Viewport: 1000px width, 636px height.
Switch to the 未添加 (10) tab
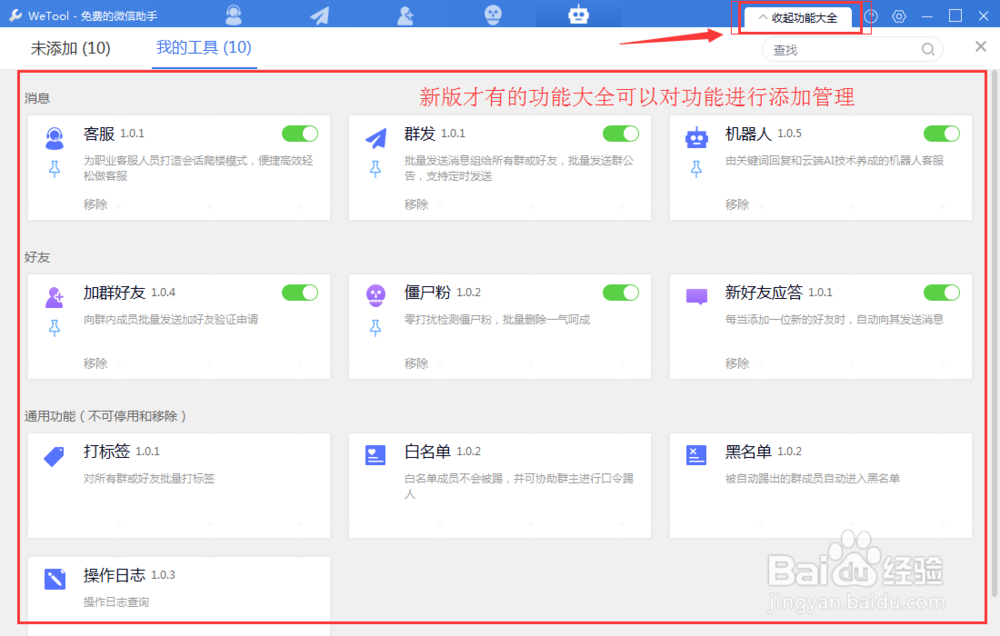click(70, 48)
